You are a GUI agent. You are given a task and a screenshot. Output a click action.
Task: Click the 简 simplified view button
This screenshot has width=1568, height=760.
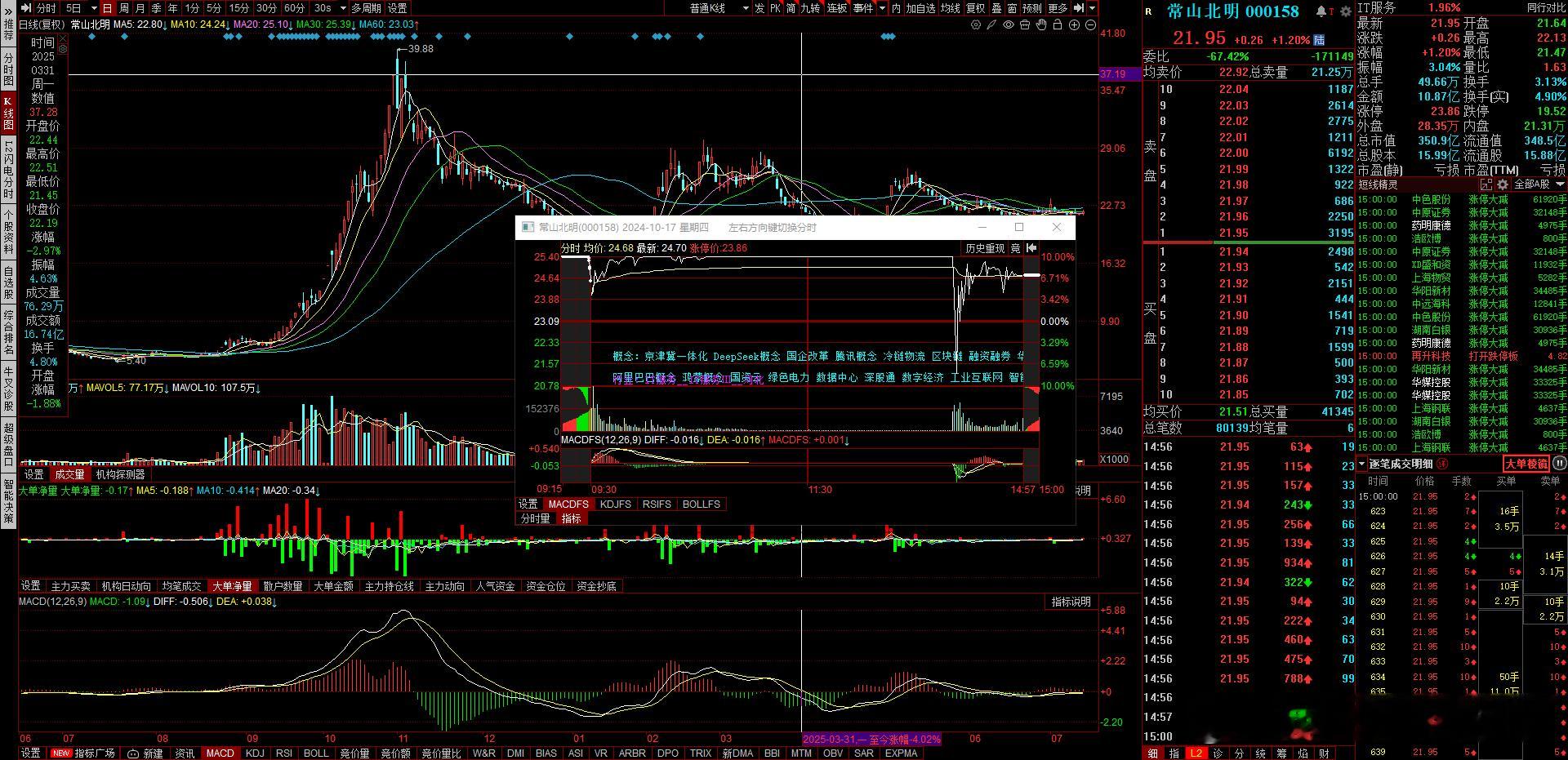pyautogui.click(x=791, y=8)
